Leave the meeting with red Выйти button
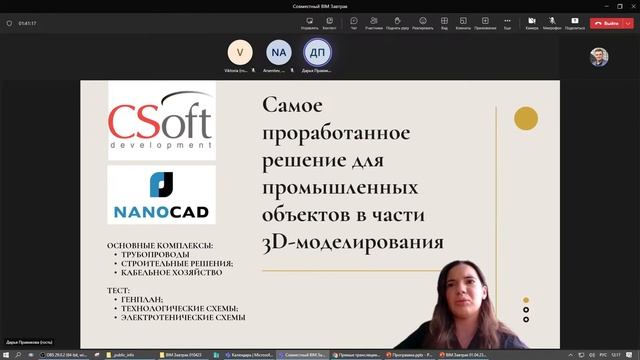Image resolution: width=640 pixels, height=360 pixels. pos(607,23)
